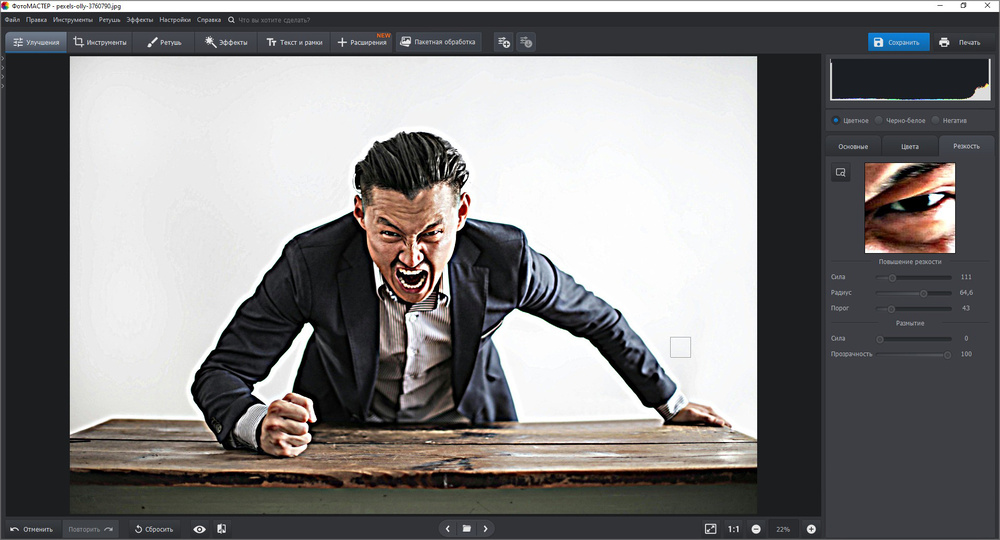Image resolution: width=1000 pixels, height=540 pixels.
Task: Fit the image to the screen
Action: 710,529
